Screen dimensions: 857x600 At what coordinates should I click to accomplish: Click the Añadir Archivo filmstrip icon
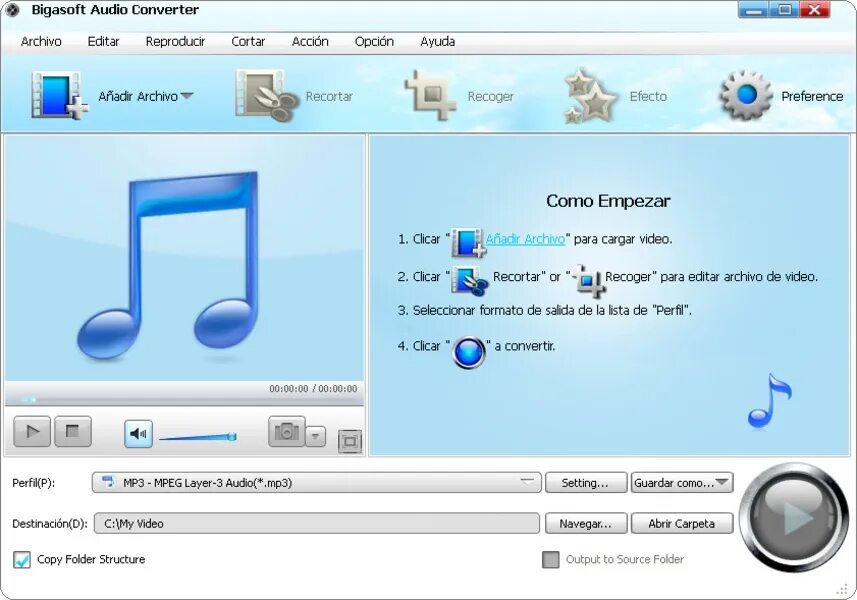59,95
